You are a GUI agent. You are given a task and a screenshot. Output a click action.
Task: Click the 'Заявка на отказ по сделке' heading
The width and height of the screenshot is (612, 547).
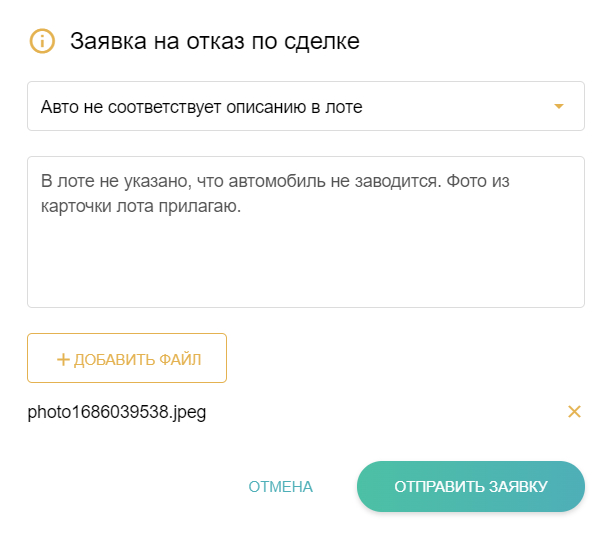click(x=214, y=41)
